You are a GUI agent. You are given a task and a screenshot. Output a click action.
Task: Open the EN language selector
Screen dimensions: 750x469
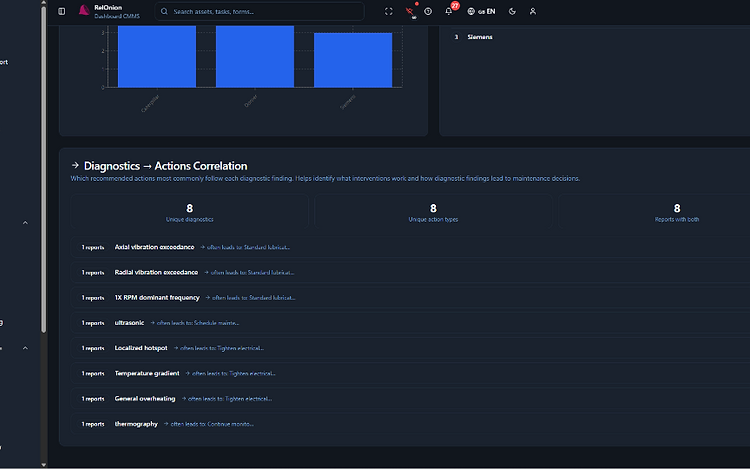pos(481,11)
